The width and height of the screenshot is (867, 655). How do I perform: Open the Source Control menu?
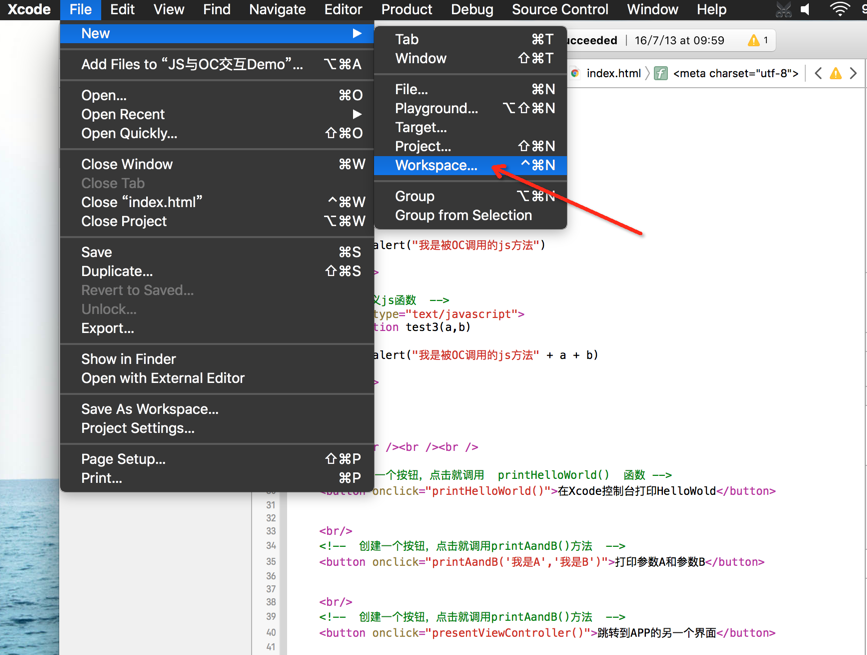point(560,9)
